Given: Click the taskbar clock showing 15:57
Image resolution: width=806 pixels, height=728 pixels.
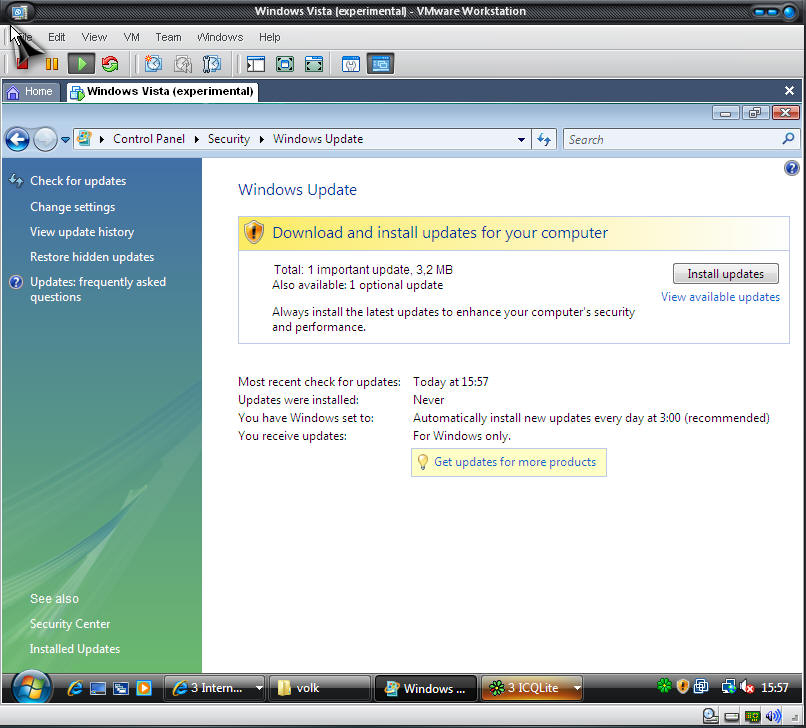Looking at the screenshot, I should click(774, 687).
